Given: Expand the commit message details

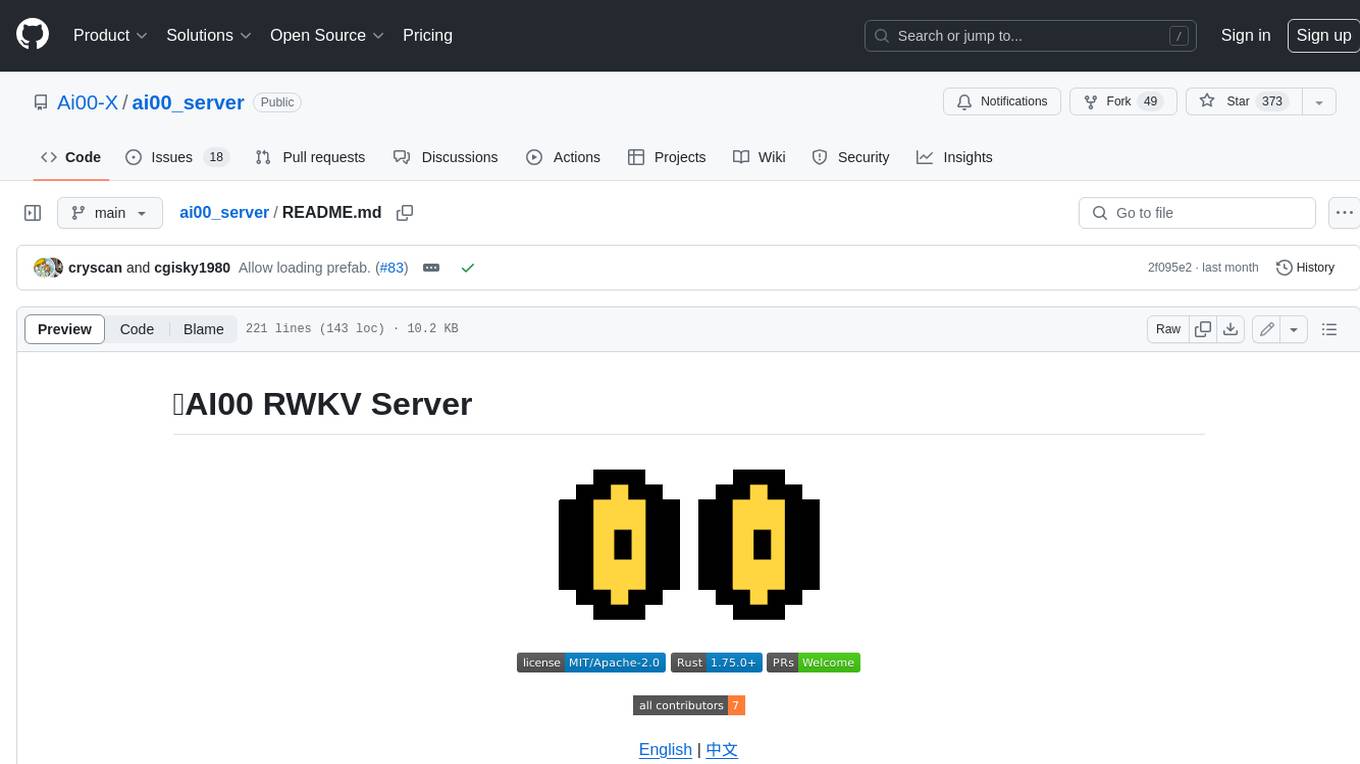Looking at the screenshot, I should click(432, 268).
